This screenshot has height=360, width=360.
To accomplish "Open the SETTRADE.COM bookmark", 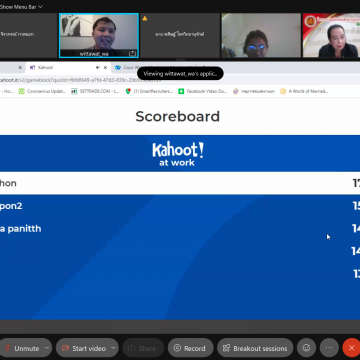I will [95, 91].
